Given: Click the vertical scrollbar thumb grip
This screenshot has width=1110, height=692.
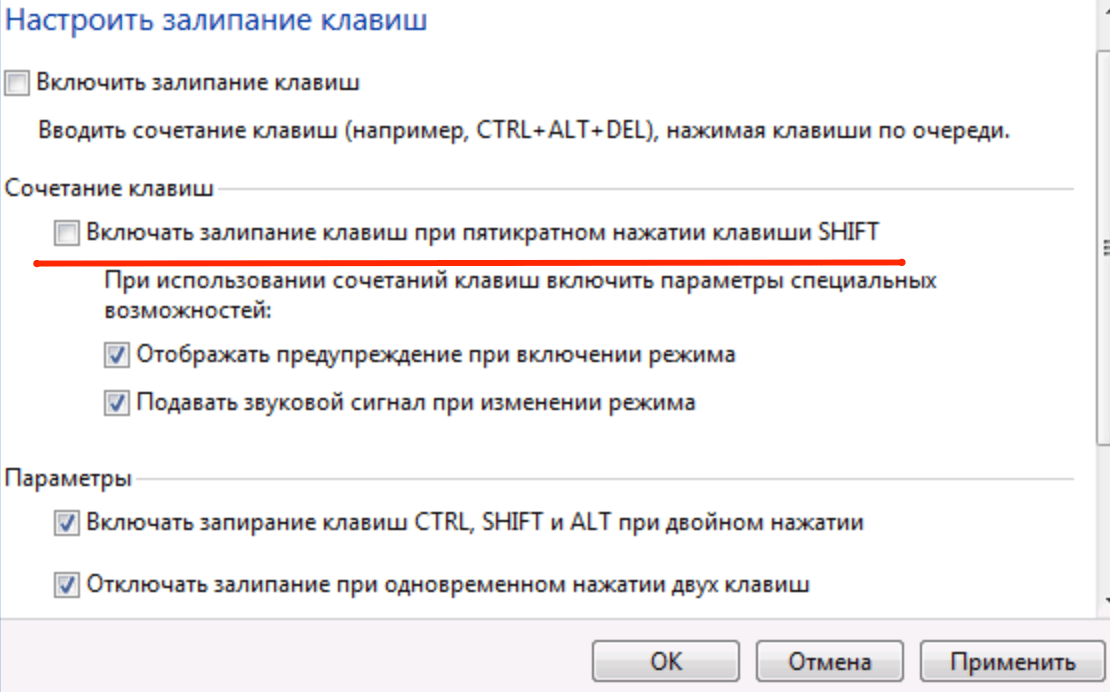Looking at the screenshot, I should click(1104, 248).
